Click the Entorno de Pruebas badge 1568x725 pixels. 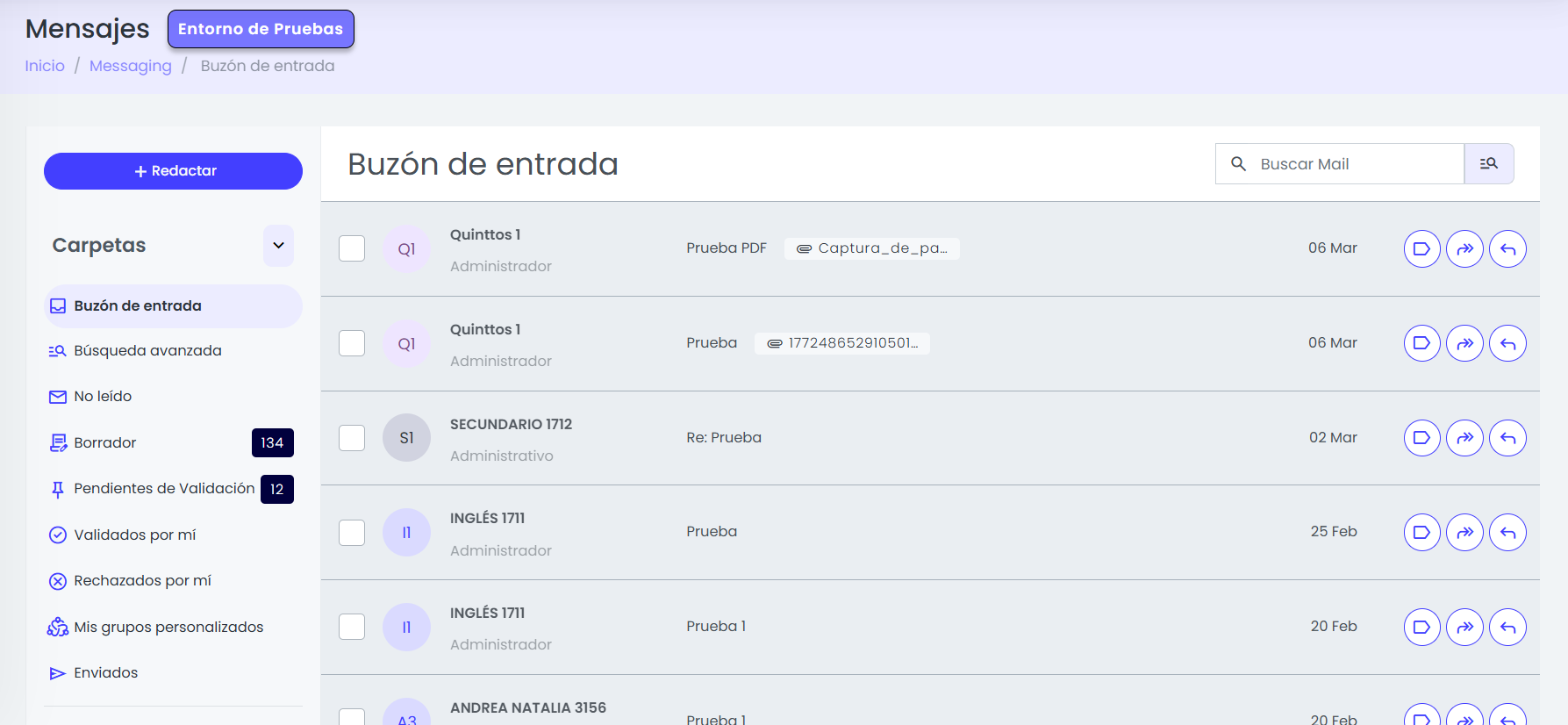tap(261, 29)
